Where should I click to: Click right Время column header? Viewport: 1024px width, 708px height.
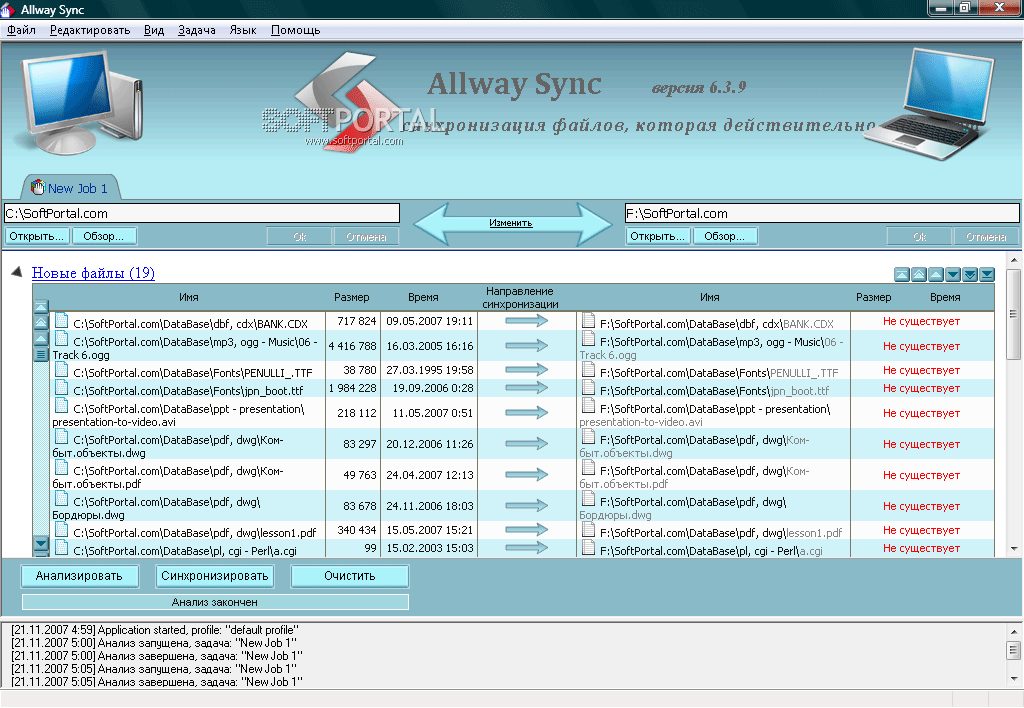click(x=945, y=298)
